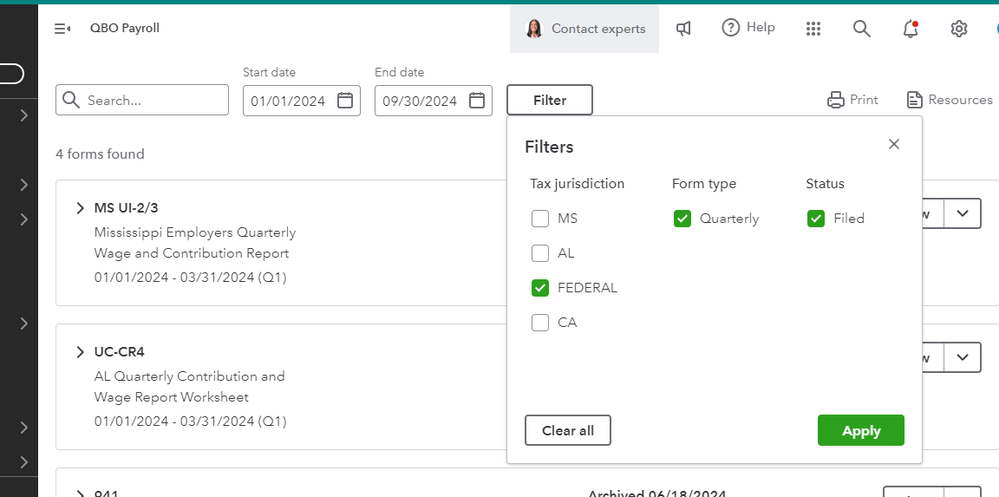Expand the UC-CR4 form row
Image resolution: width=999 pixels, height=497 pixels.
80,352
